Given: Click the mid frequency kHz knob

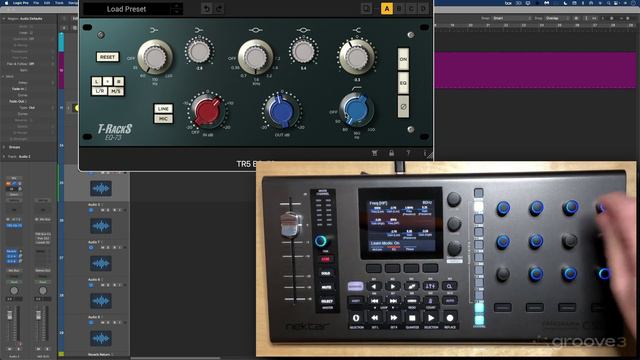Looking at the screenshot, I should pos(256,58).
